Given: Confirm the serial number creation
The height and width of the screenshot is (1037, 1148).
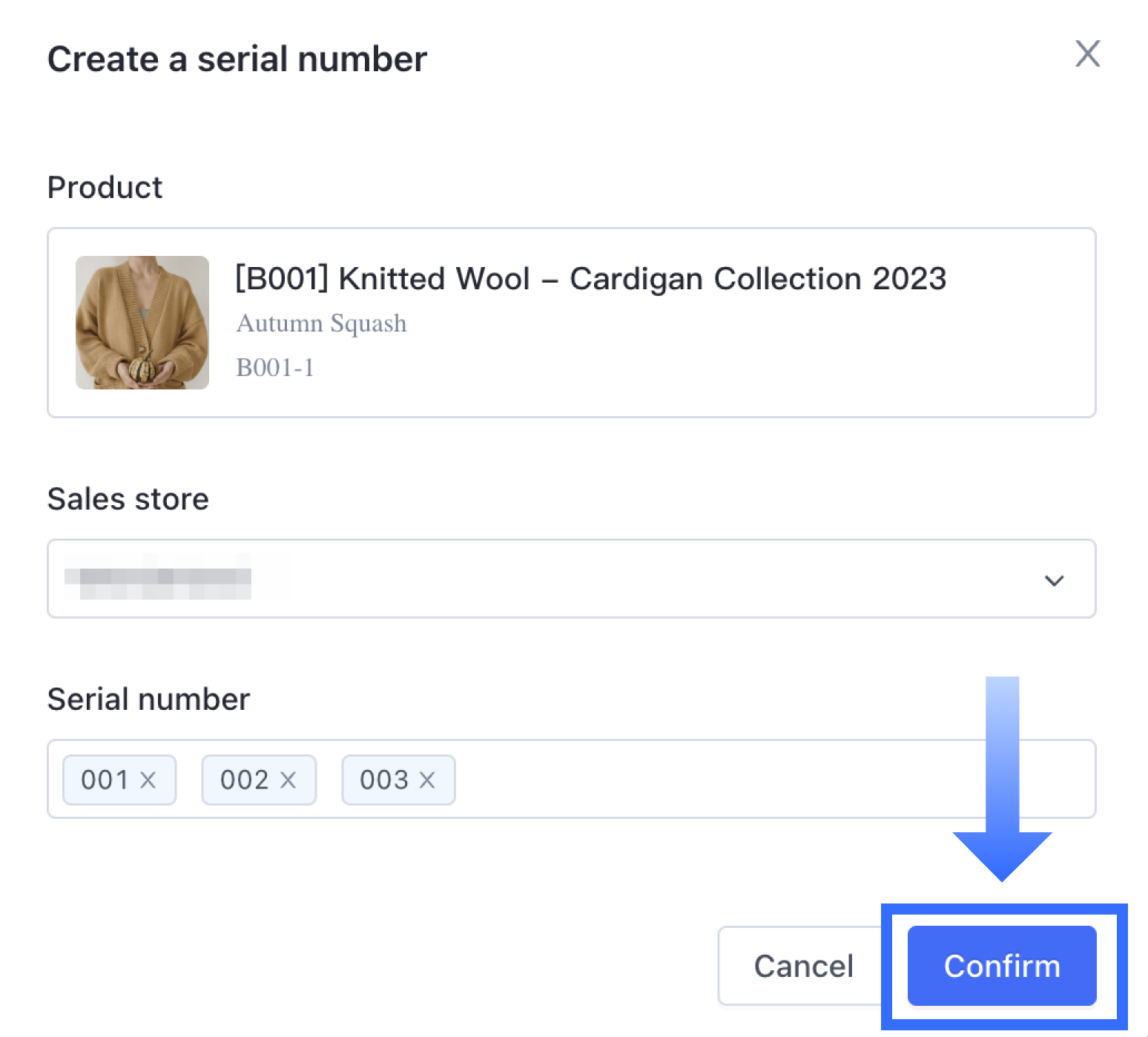Looking at the screenshot, I should pyautogui.click(x=1001, y=966).
